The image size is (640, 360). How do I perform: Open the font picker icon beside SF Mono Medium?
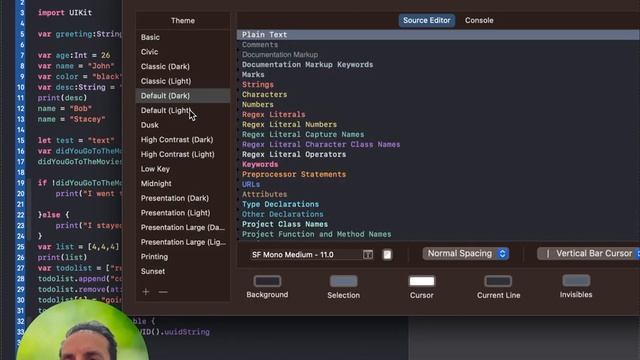pyautogui.click(x=368, y=255)
